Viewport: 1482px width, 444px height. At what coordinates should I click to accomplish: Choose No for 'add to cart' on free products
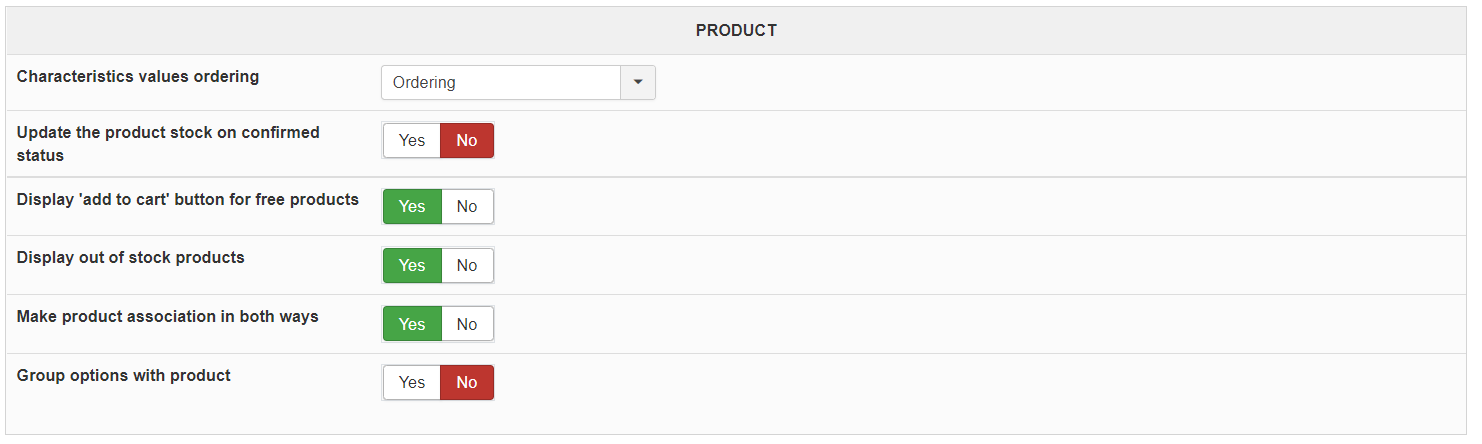pos(467,207)
